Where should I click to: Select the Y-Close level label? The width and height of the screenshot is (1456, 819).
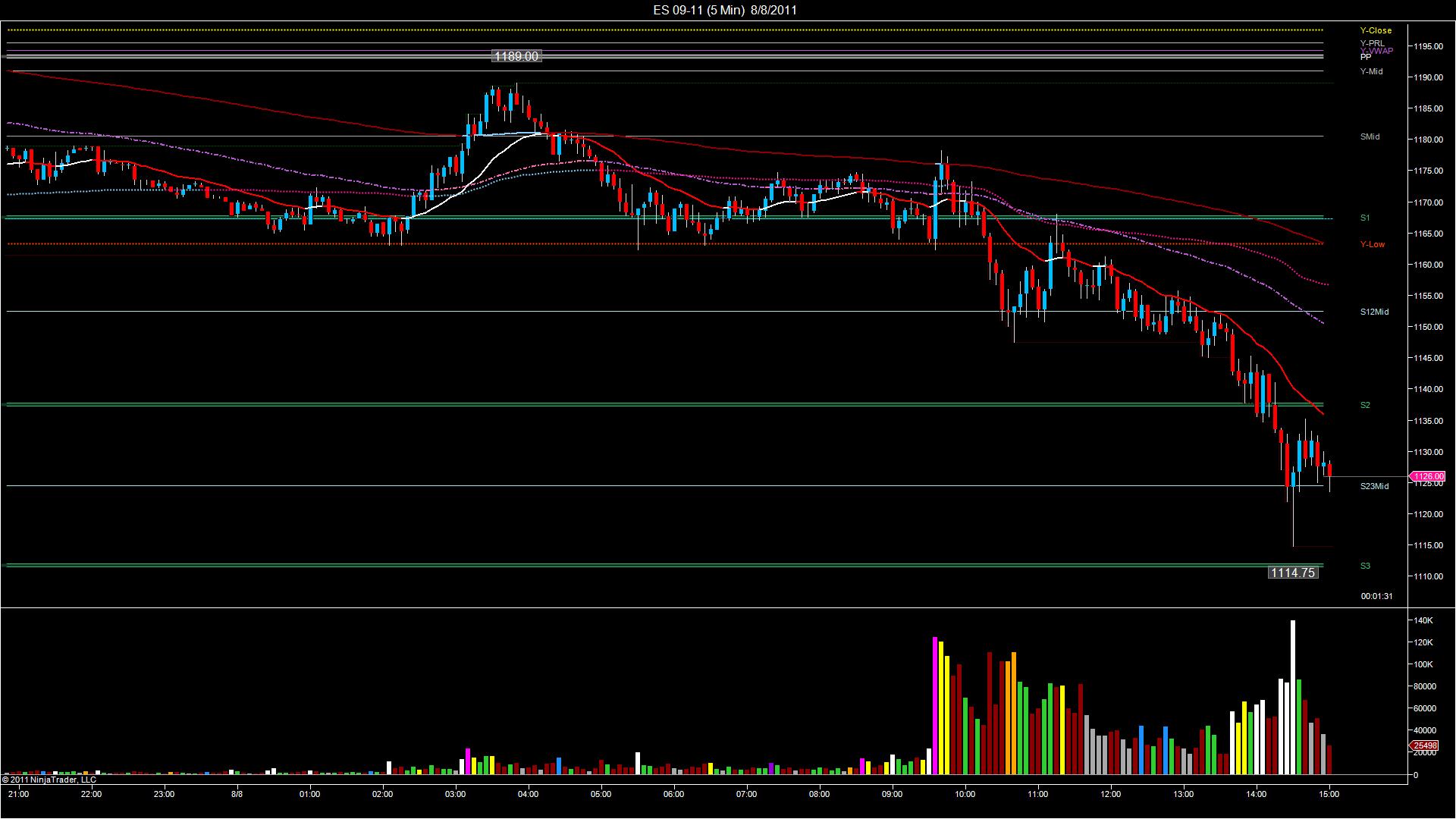coord(1376,30)
